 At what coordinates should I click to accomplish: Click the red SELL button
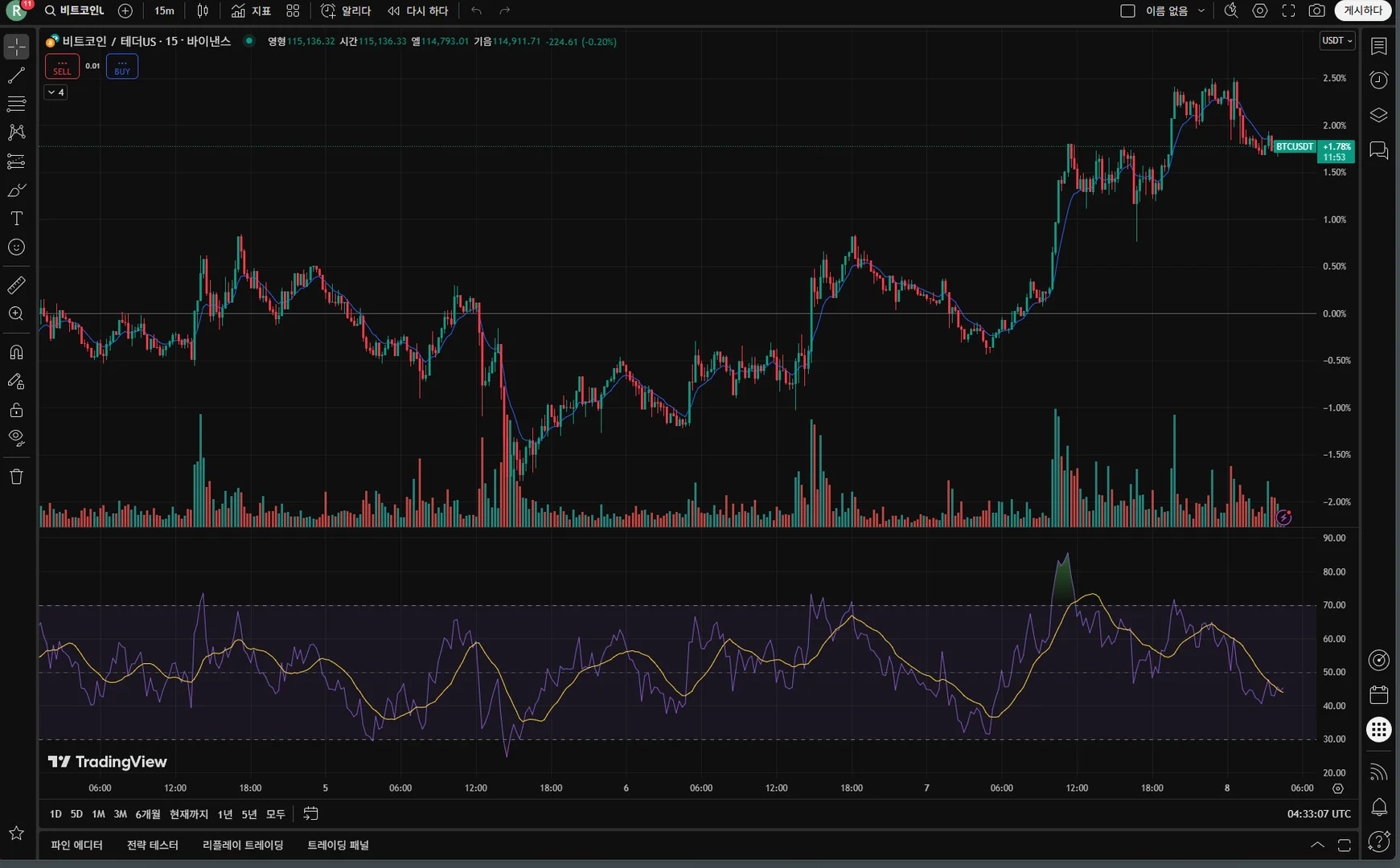coord(62,67)
